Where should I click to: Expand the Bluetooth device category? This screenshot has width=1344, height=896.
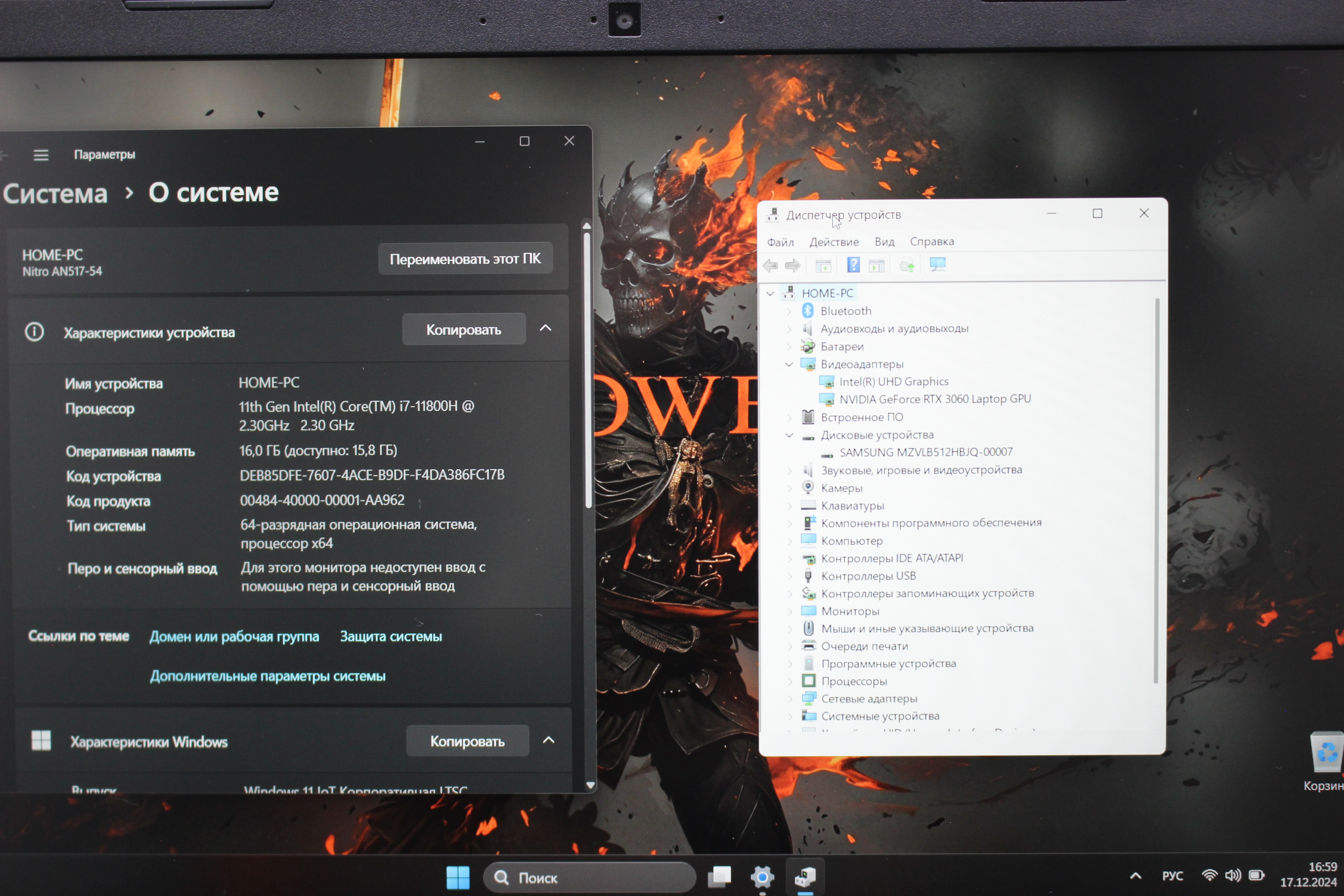pyautogui.click(x=789, y=311)
